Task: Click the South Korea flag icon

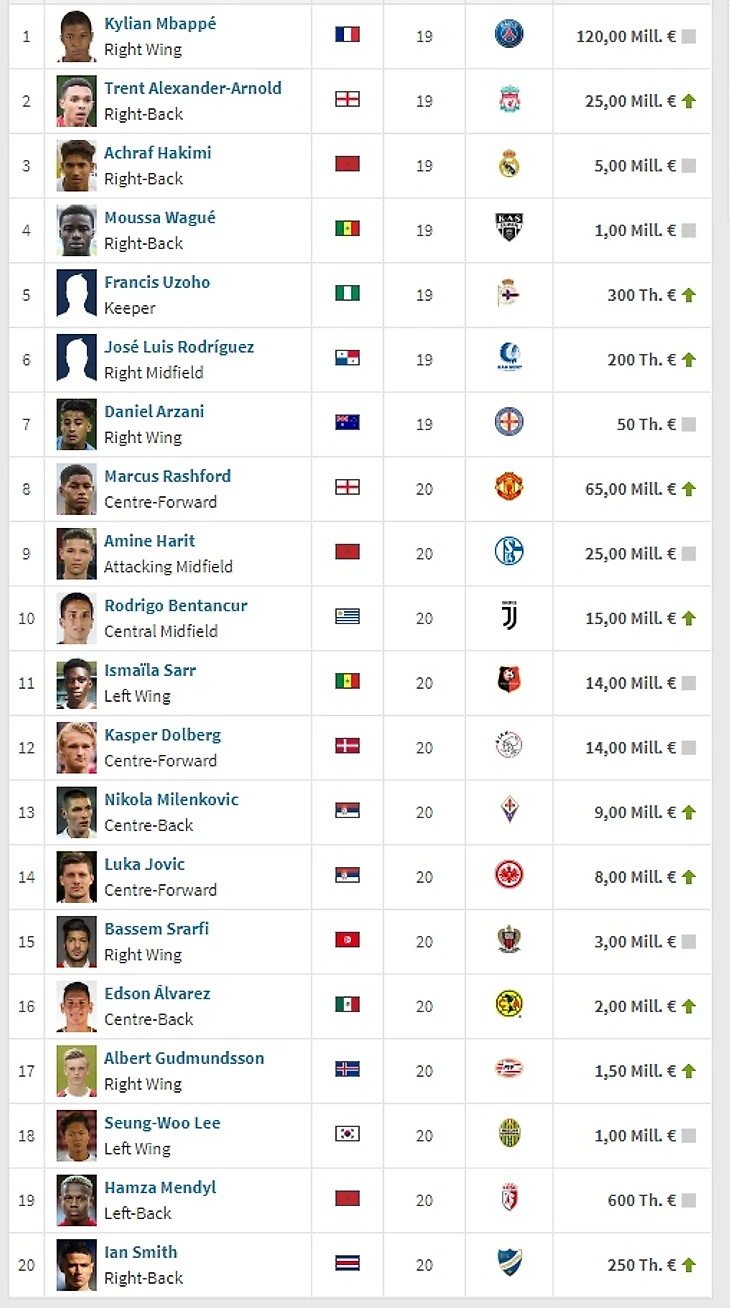Action: point(347,1134)
